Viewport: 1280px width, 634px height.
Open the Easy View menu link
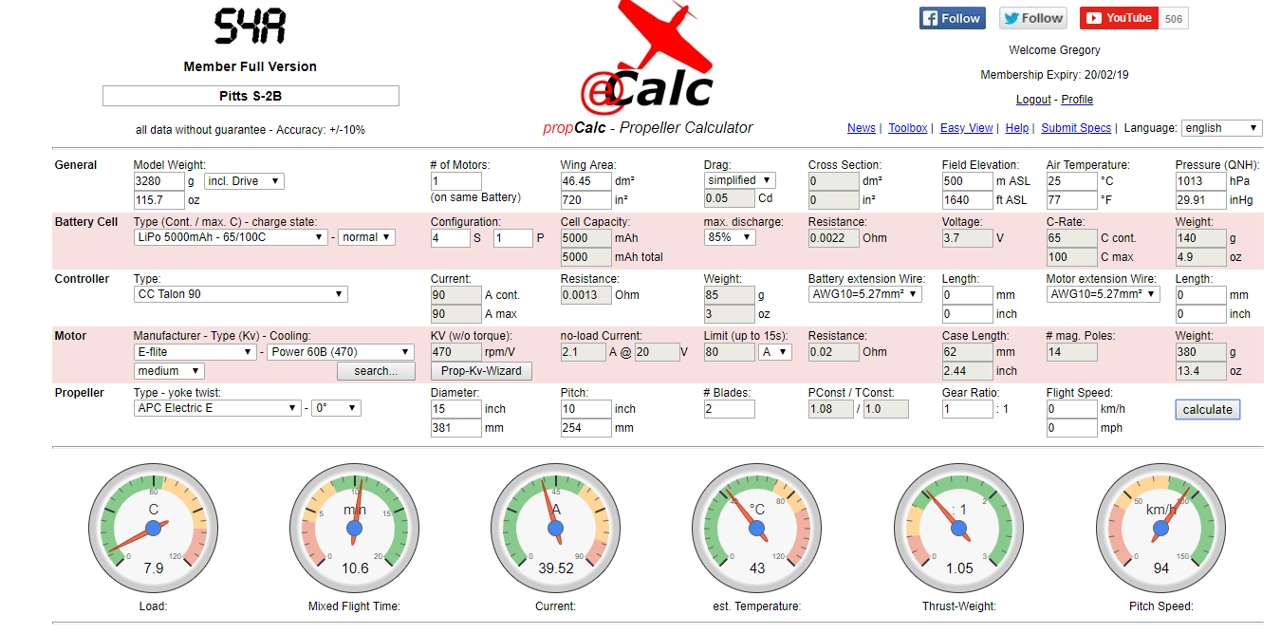pyautogui.click(x=966, y=128)
